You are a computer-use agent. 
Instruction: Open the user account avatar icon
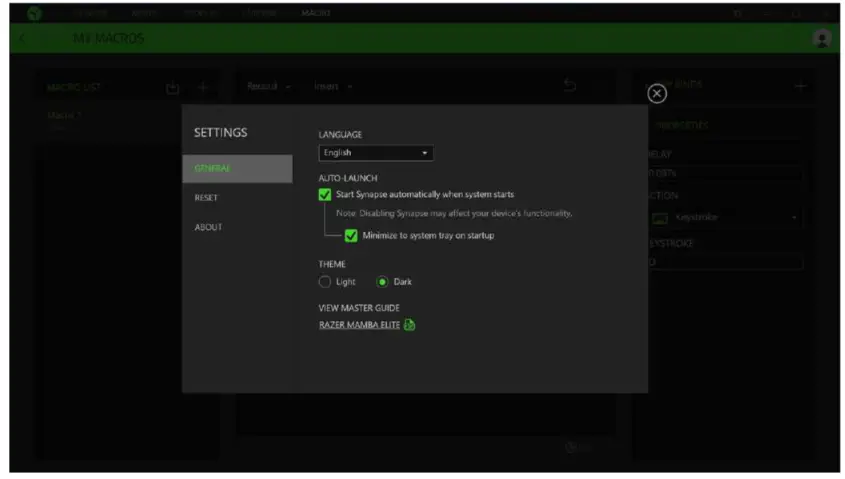click(821, 39)
